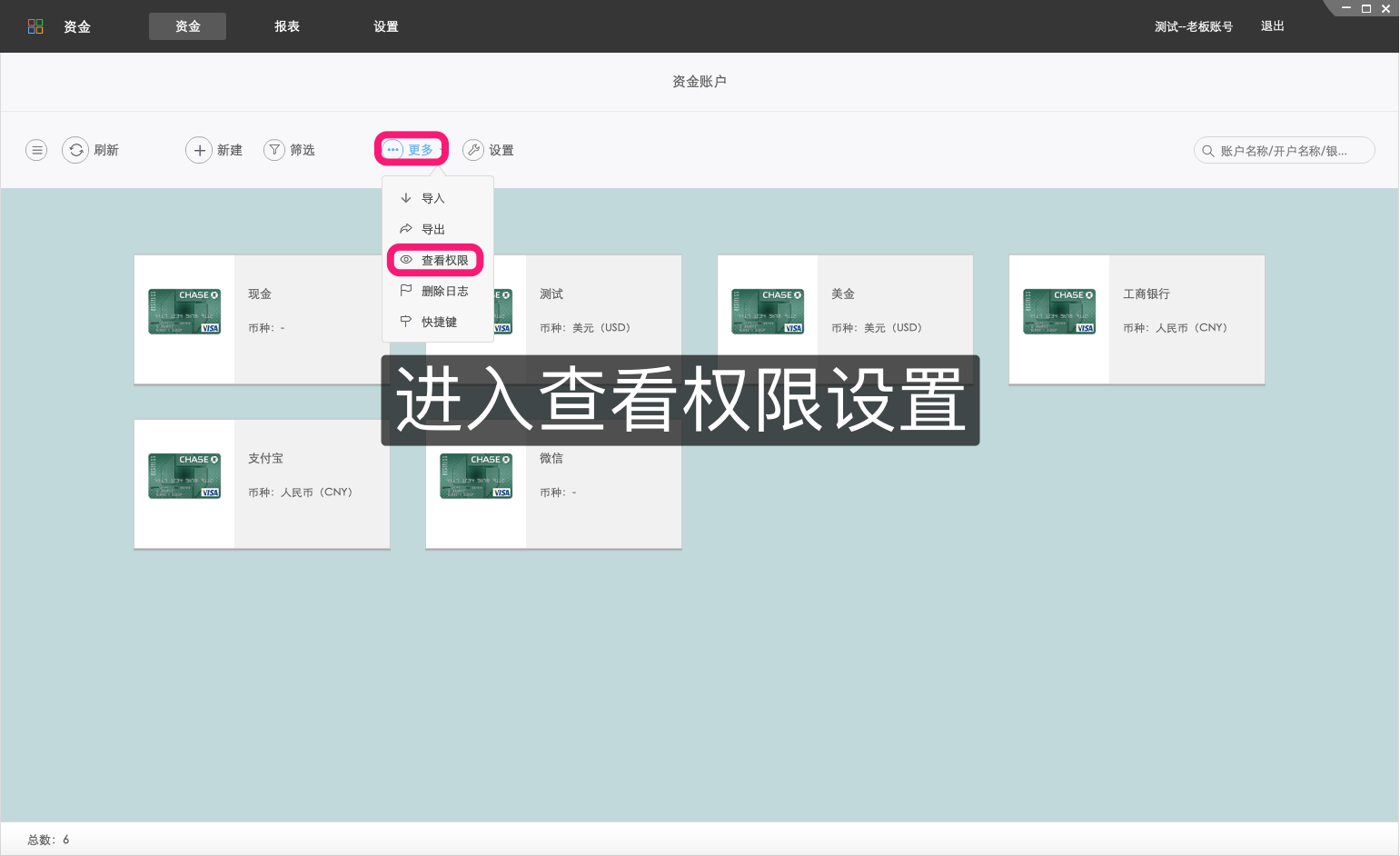
Task: Click the 新建 button label
Action: coord(230,150)
